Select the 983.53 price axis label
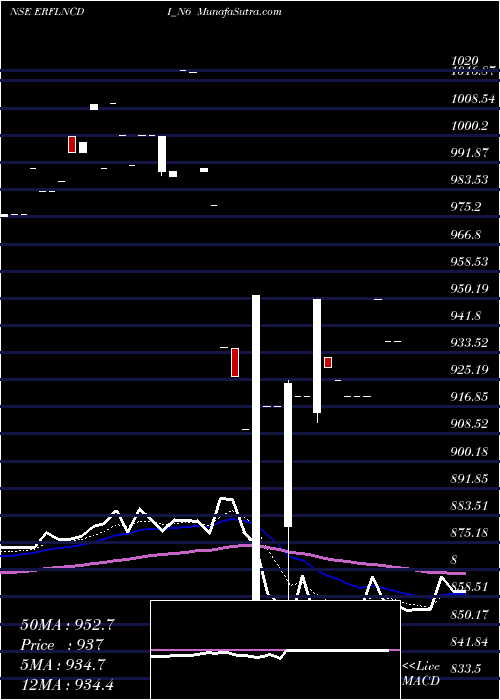 pyautogui.click(x=469, y=180)
